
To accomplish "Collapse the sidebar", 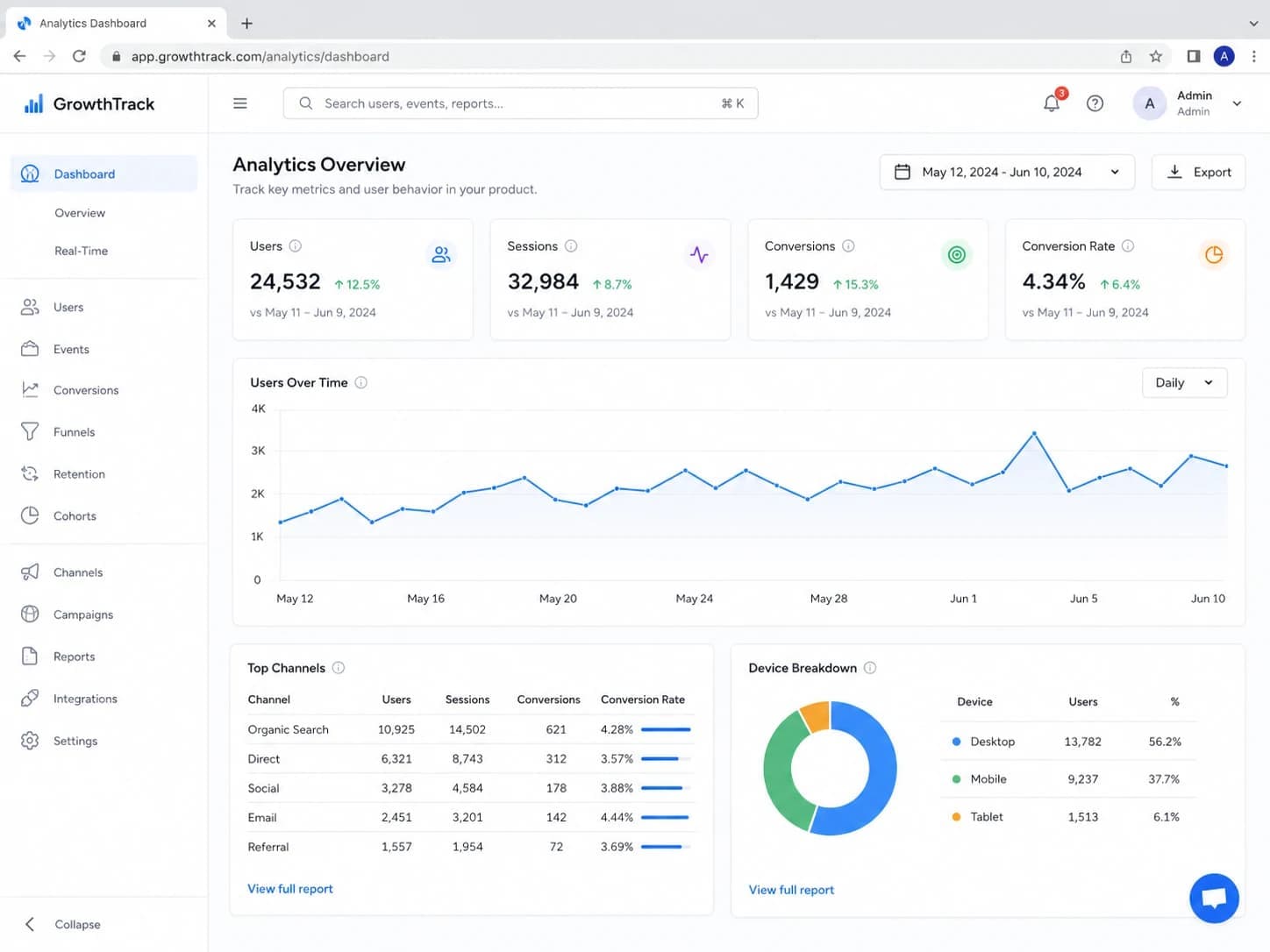I will tap(61, 924).
